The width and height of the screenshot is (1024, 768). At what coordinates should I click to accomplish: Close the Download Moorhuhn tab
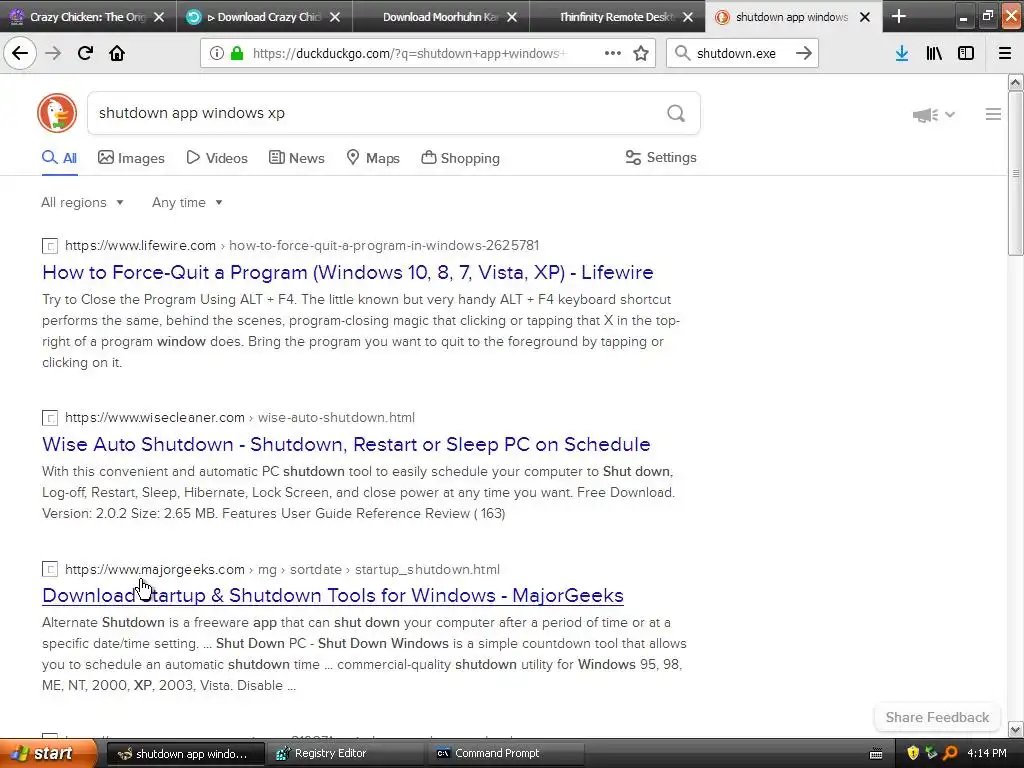[x=512, y=17]
